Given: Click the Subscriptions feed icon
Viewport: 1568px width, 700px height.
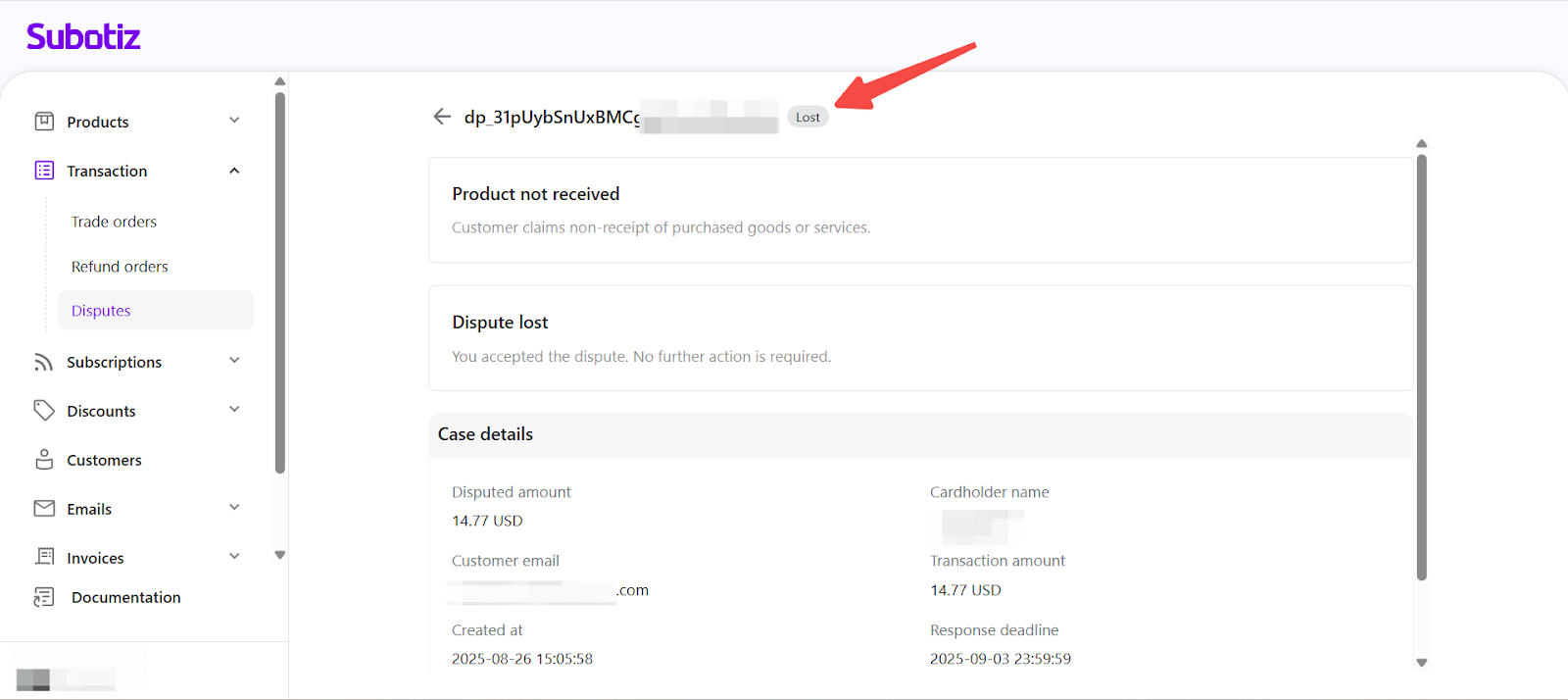Looking at the screenshot, I should tap(44, 362).
